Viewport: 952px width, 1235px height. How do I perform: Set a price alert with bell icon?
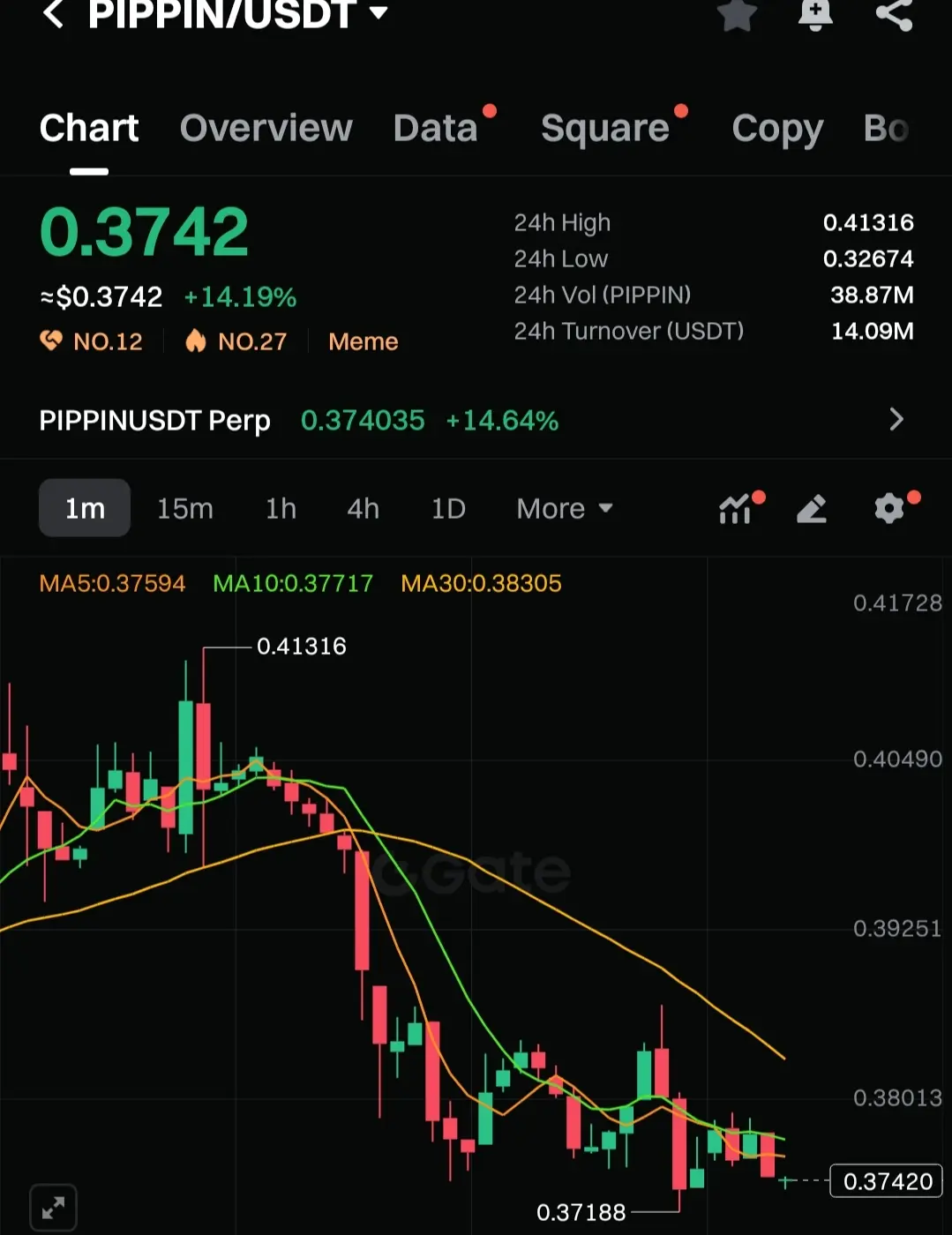pos(815,14)
